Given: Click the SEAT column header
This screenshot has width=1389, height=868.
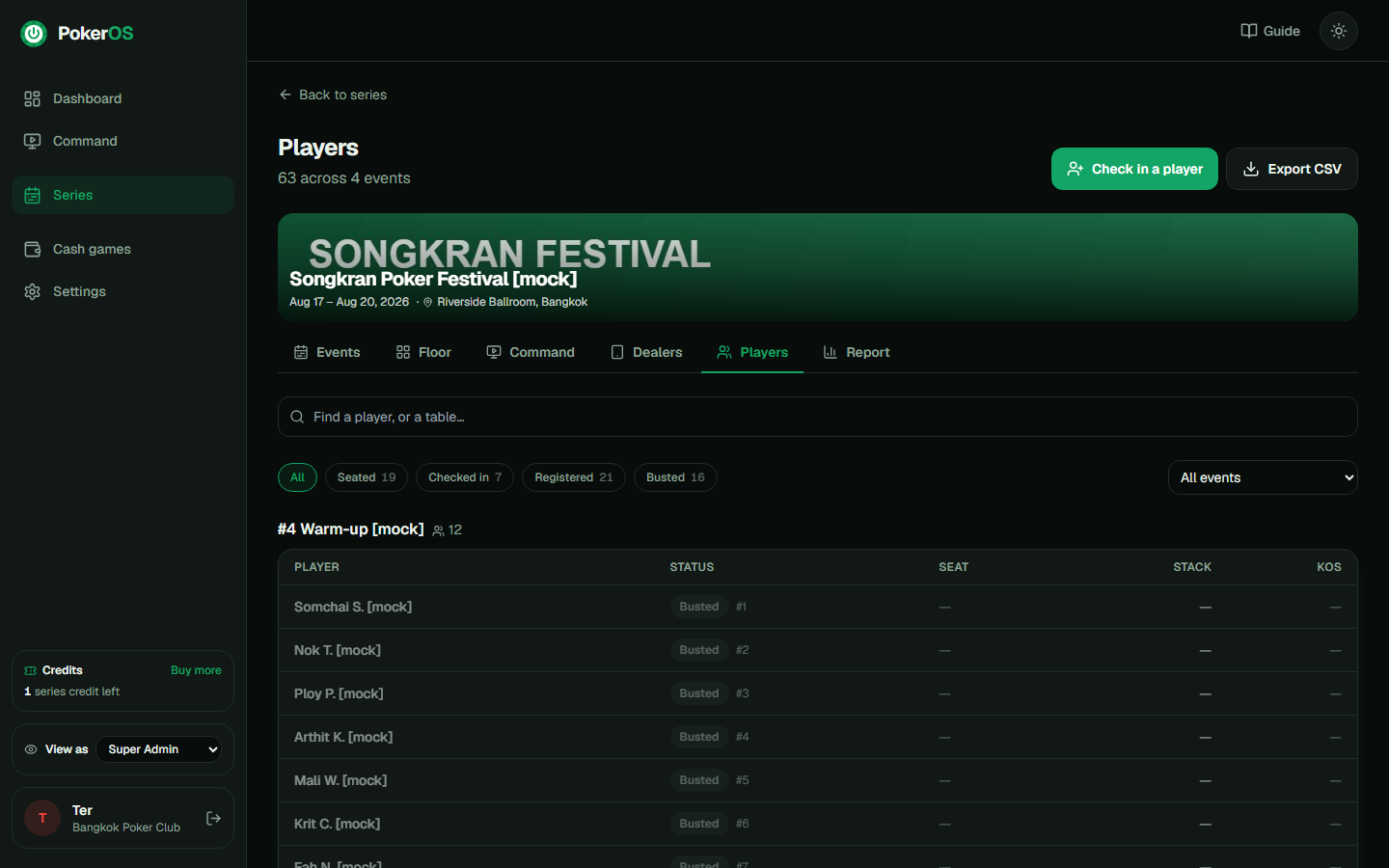Looking at the screenshot, I should click(953, 567).
